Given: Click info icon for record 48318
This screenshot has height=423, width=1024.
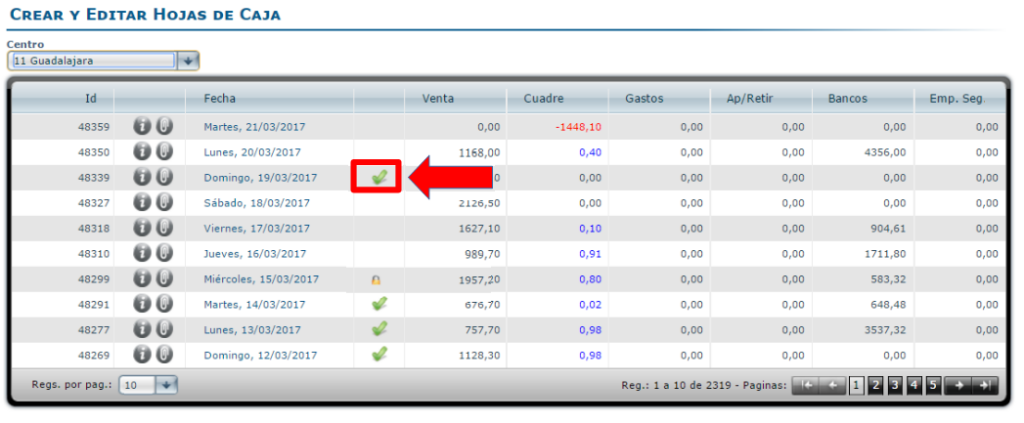Looking at the screenshot, I should click(x=143, y=227).
